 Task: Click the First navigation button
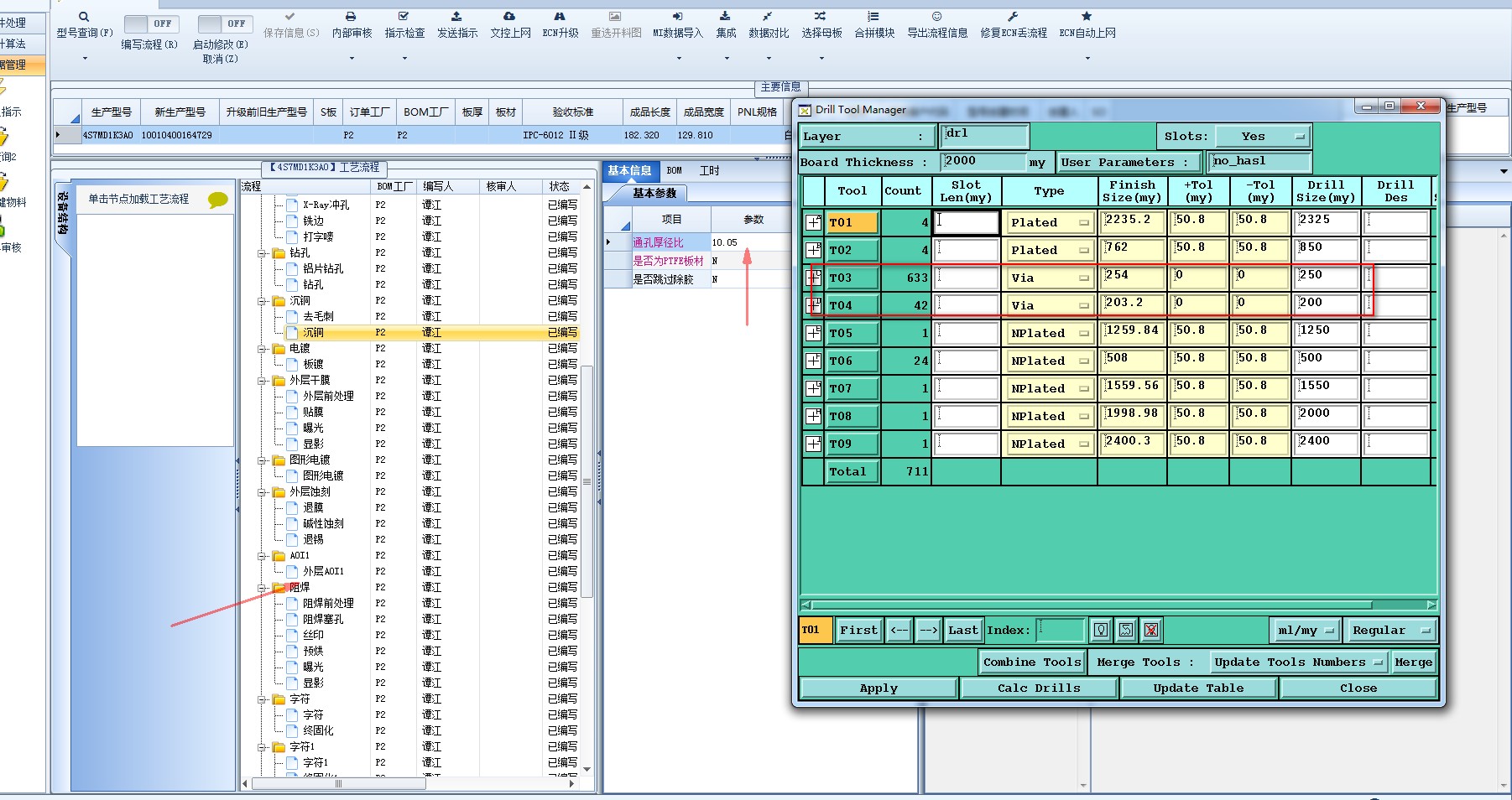[859, 630]
